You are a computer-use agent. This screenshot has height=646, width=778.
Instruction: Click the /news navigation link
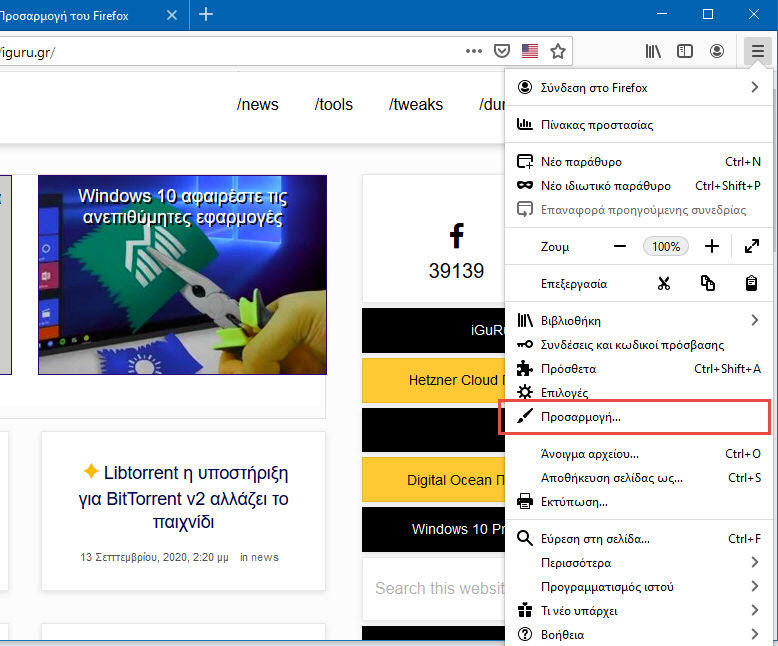(x=258, y=104)
